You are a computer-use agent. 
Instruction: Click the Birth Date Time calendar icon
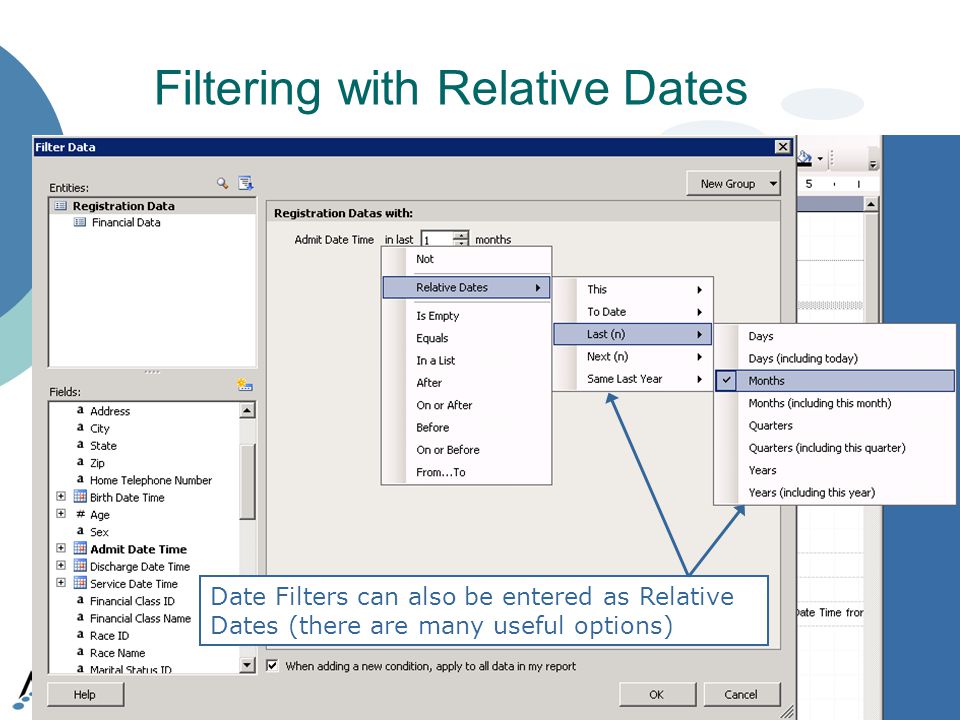click(80, 497)
